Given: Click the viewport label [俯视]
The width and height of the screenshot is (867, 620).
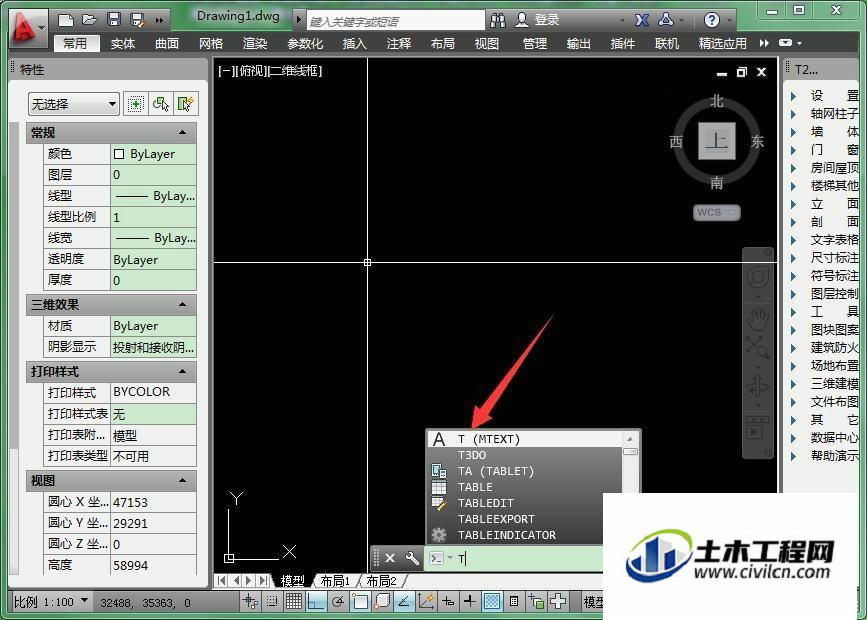Looking at the screenshot, I should 253,71.
